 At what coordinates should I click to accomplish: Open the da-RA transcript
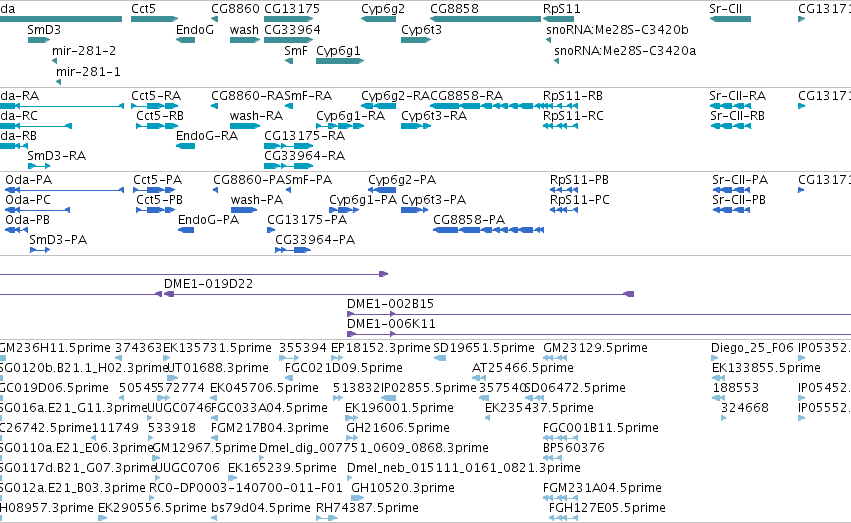62,106
